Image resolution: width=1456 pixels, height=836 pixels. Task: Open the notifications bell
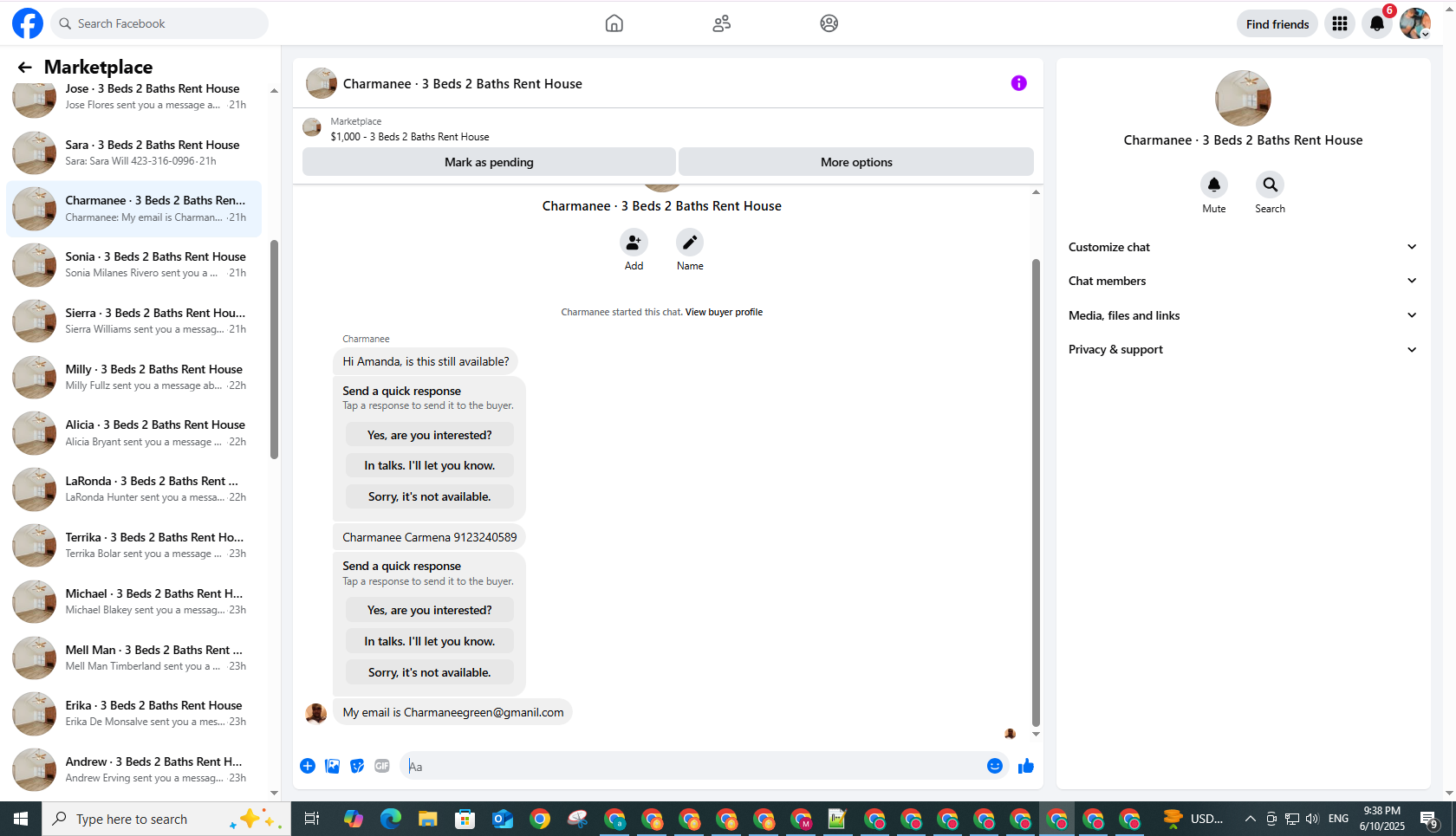tap(1377, 23)
